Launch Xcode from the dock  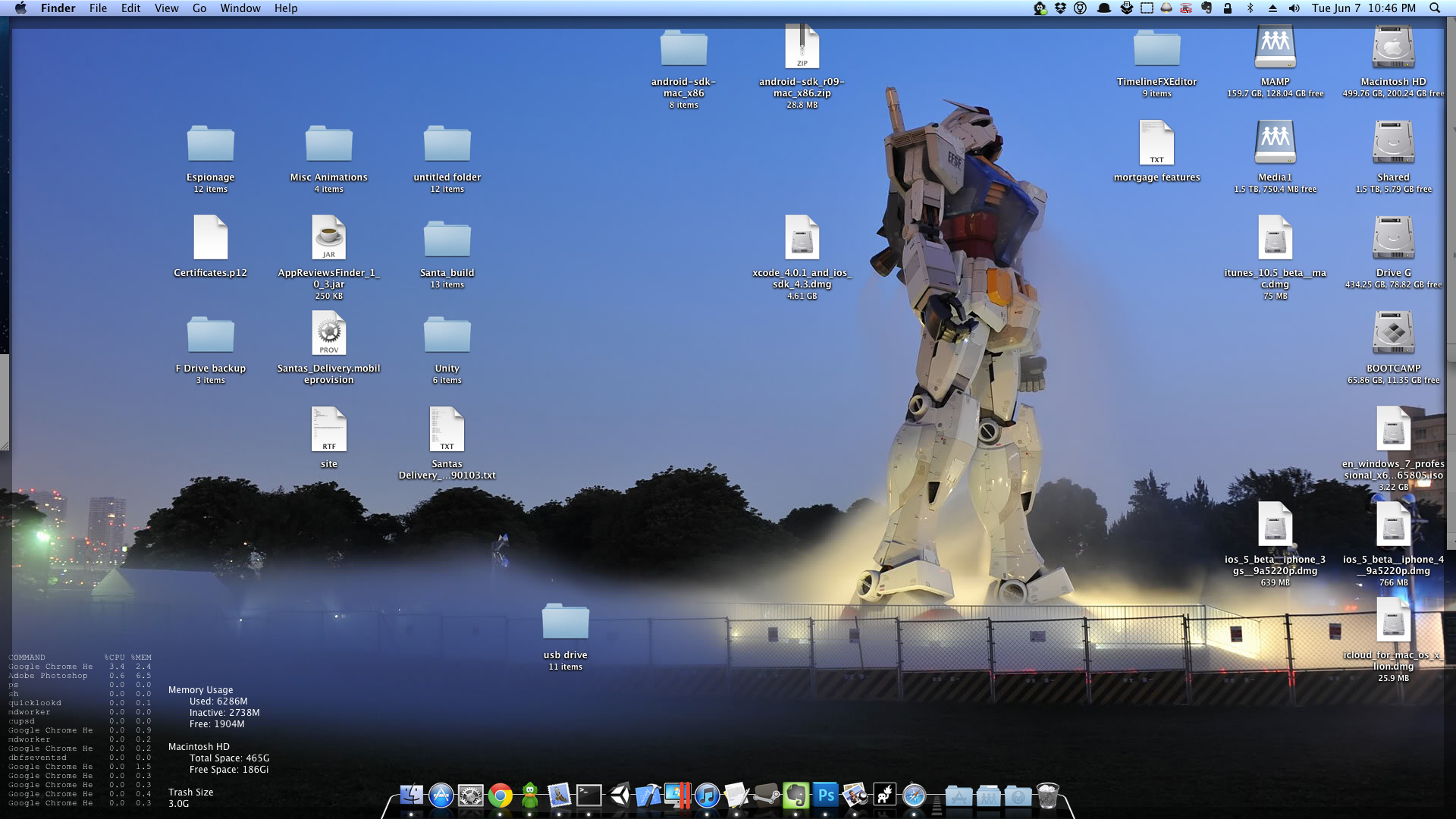tap(648, 795)
